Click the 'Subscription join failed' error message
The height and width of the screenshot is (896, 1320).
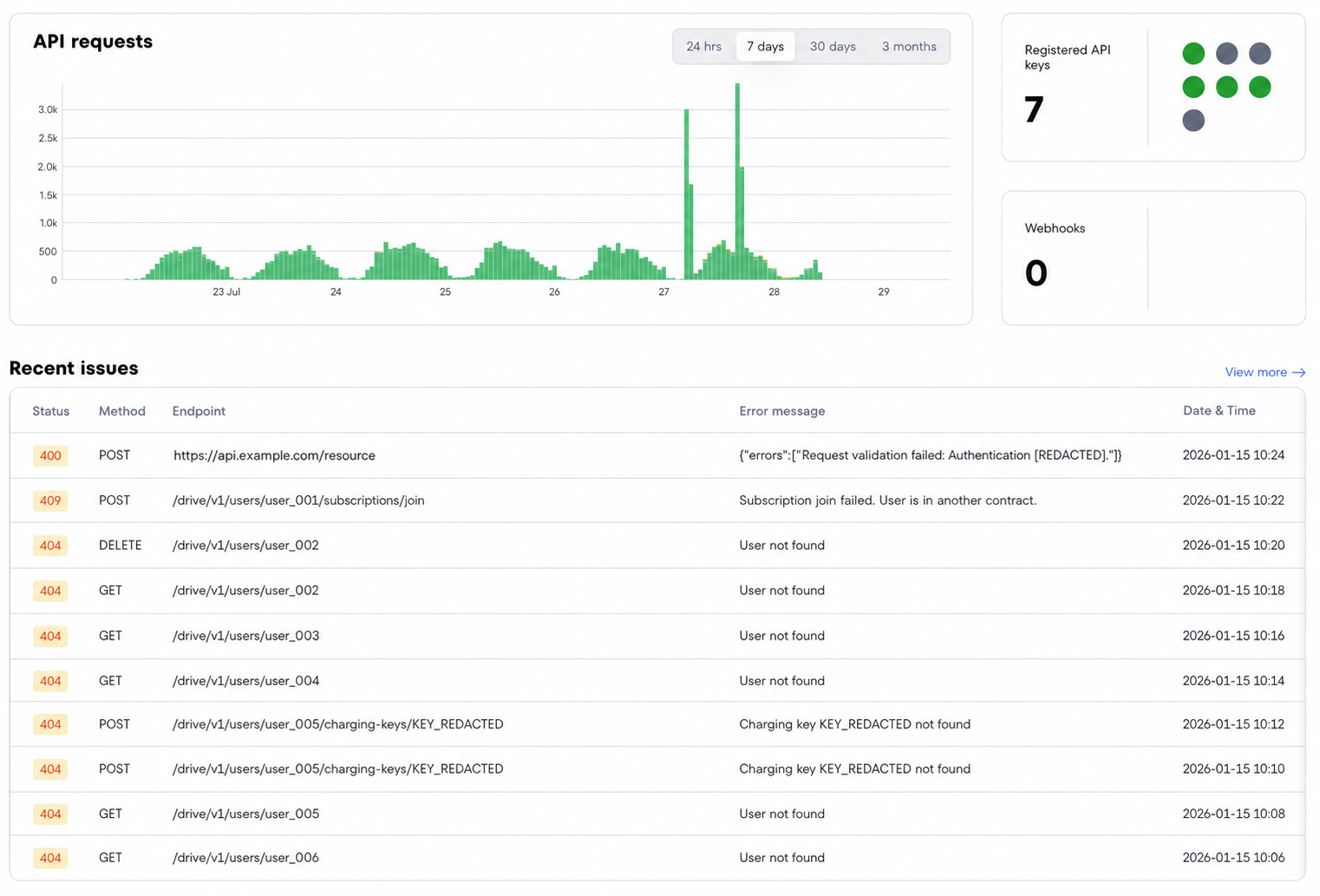888,500
